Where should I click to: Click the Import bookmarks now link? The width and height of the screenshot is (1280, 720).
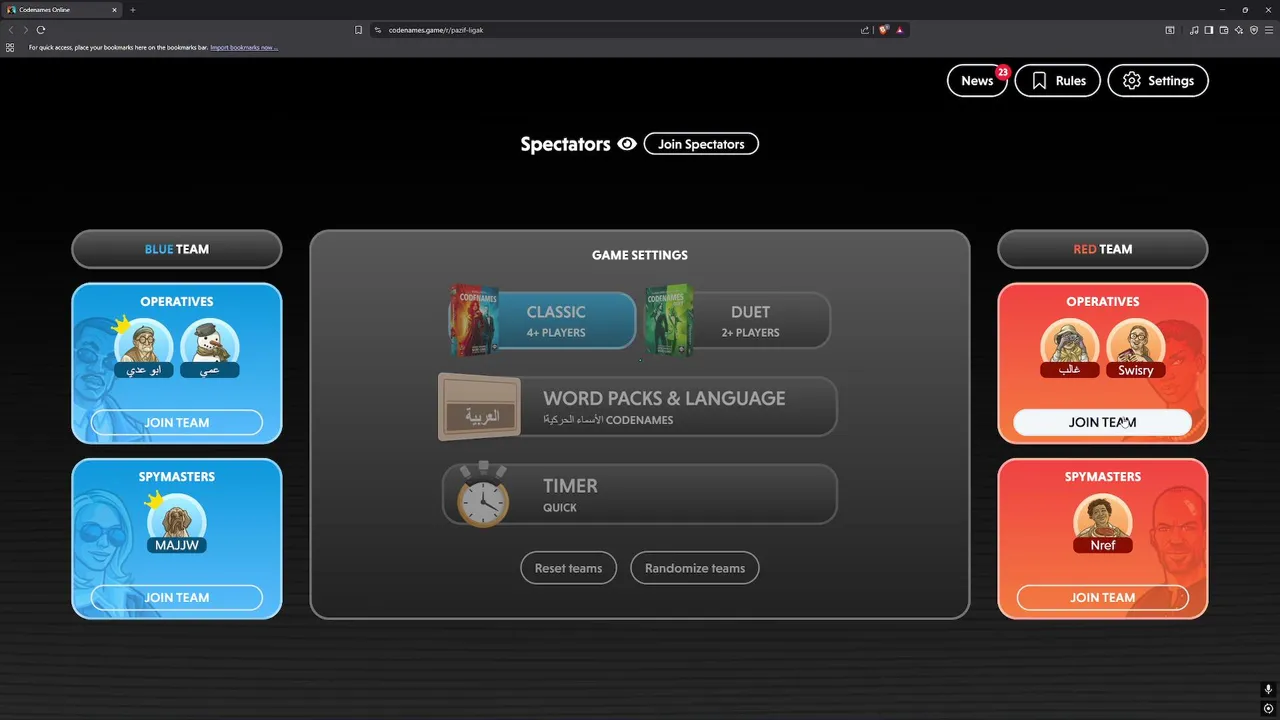(244, 47)
